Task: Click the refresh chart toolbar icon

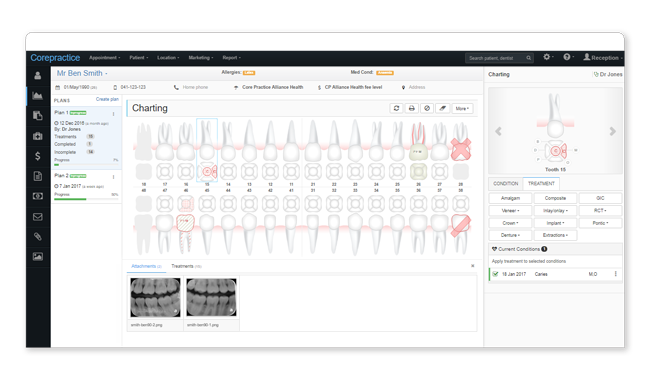Action: tap(396, 108)
